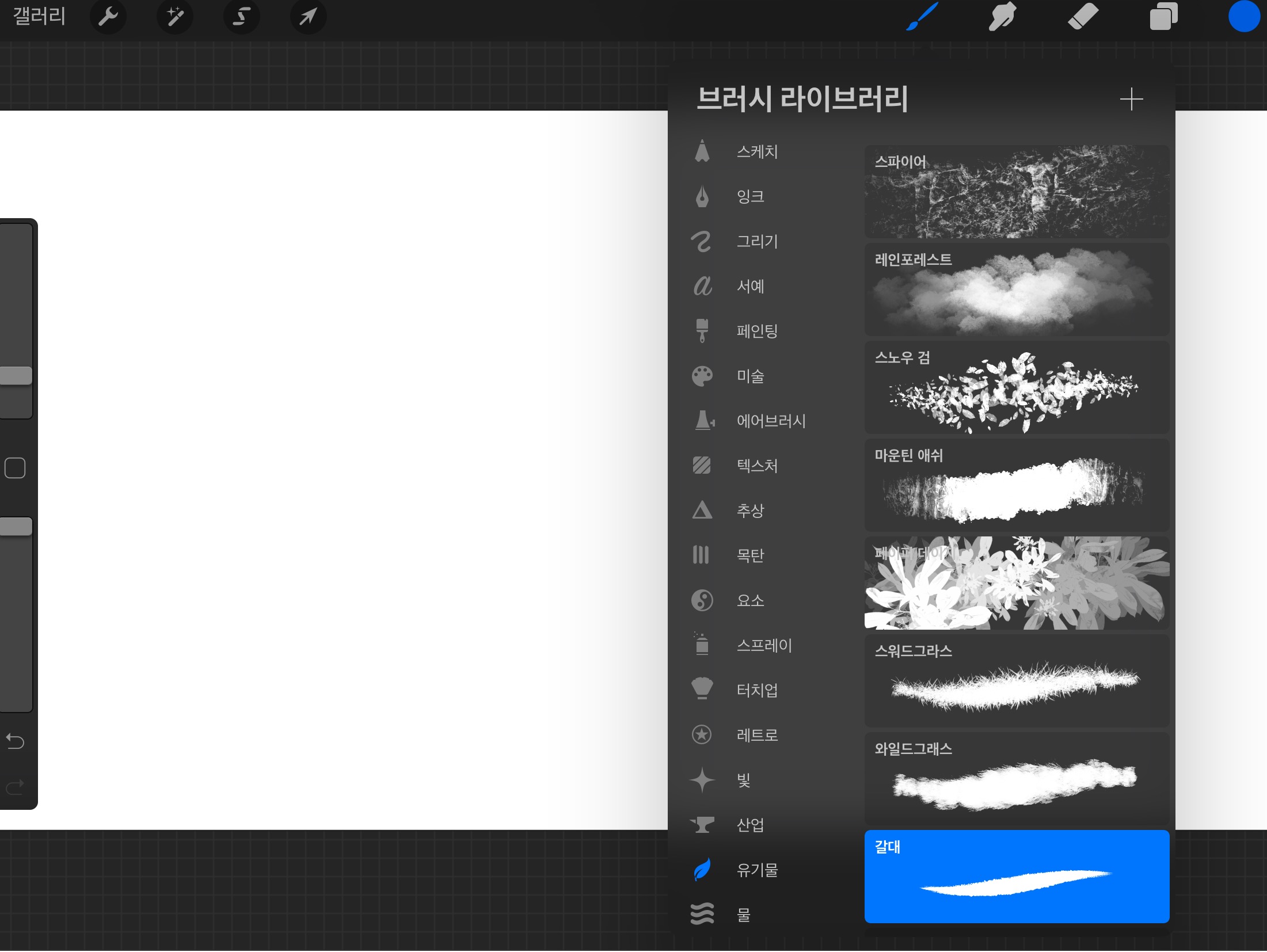Open the blue active color circle

coord(1243,16)
